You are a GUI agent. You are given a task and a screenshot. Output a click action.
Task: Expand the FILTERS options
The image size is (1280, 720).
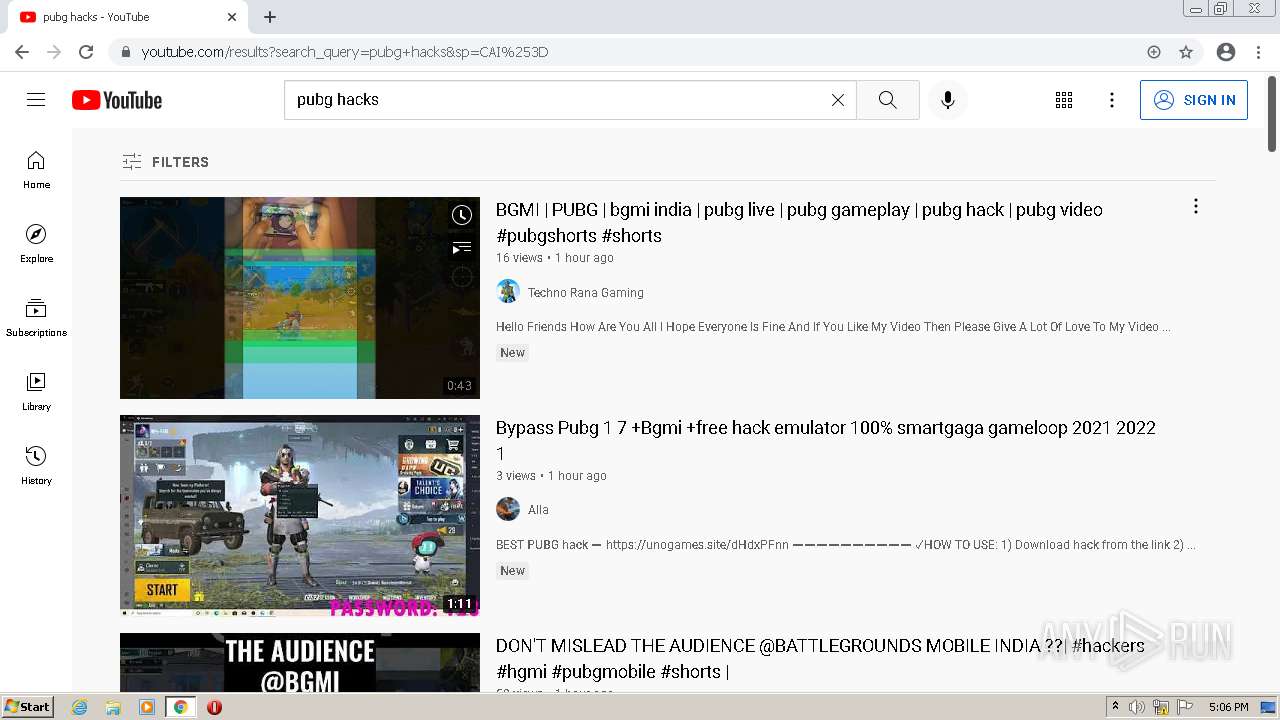166,162
